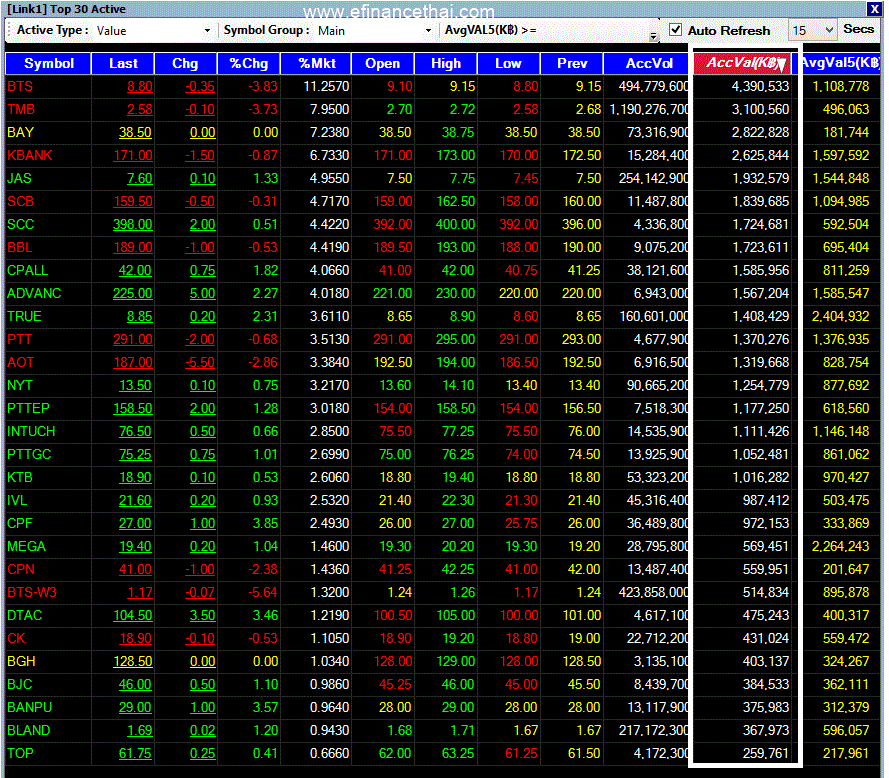Select the PTTEP symbol

coord(28,408)
